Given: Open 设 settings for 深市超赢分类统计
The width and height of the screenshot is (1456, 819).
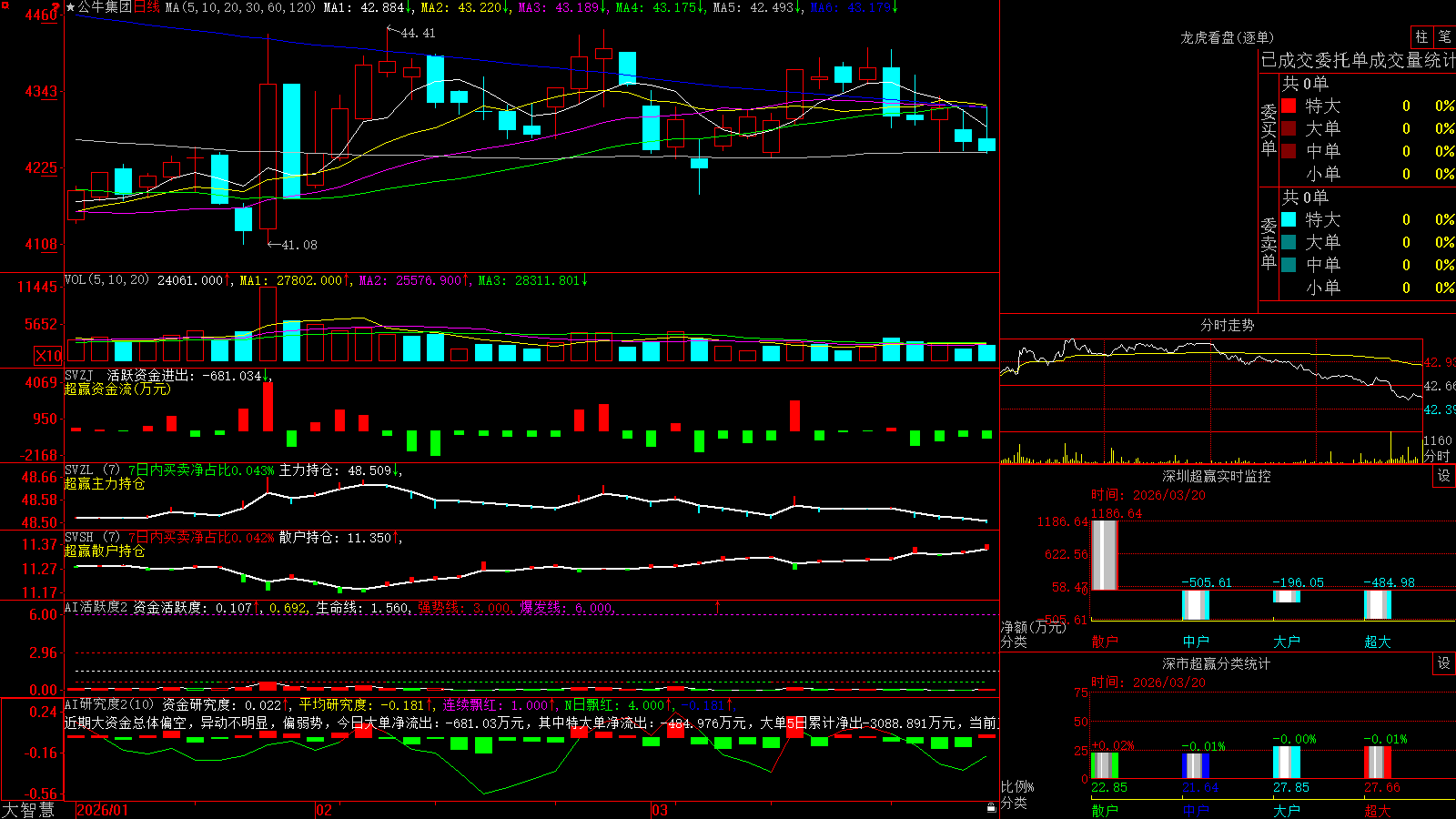Looking at the screenshot, I should tap(1444, 663).
